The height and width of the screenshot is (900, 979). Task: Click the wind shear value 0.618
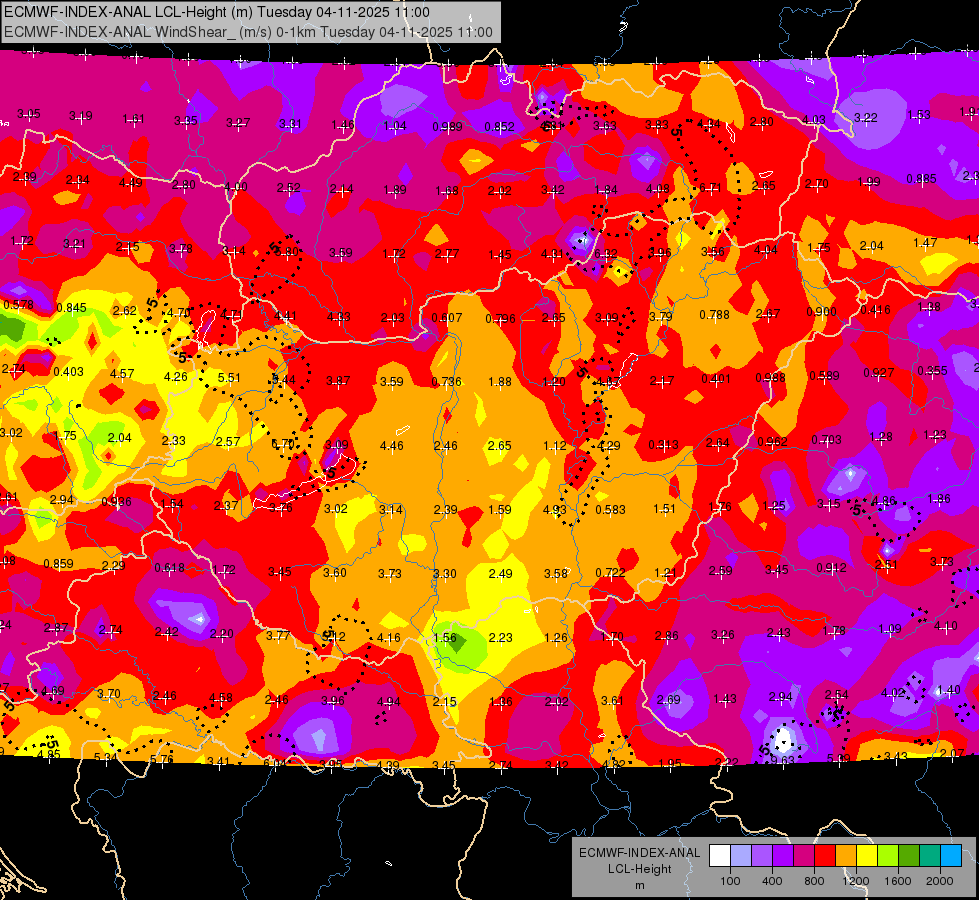pos(169,568)
